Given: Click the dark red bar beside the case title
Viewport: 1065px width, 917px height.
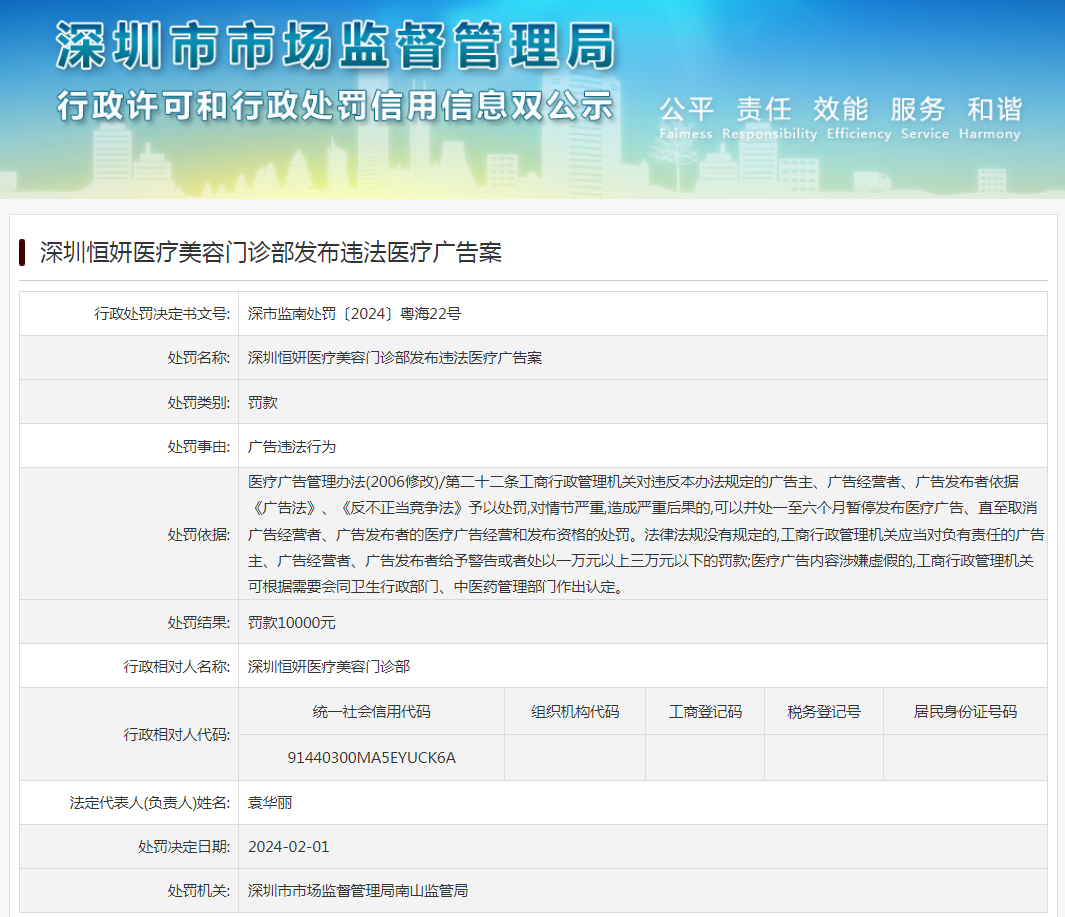Looking at the screenshot, I should click(22, 252).
